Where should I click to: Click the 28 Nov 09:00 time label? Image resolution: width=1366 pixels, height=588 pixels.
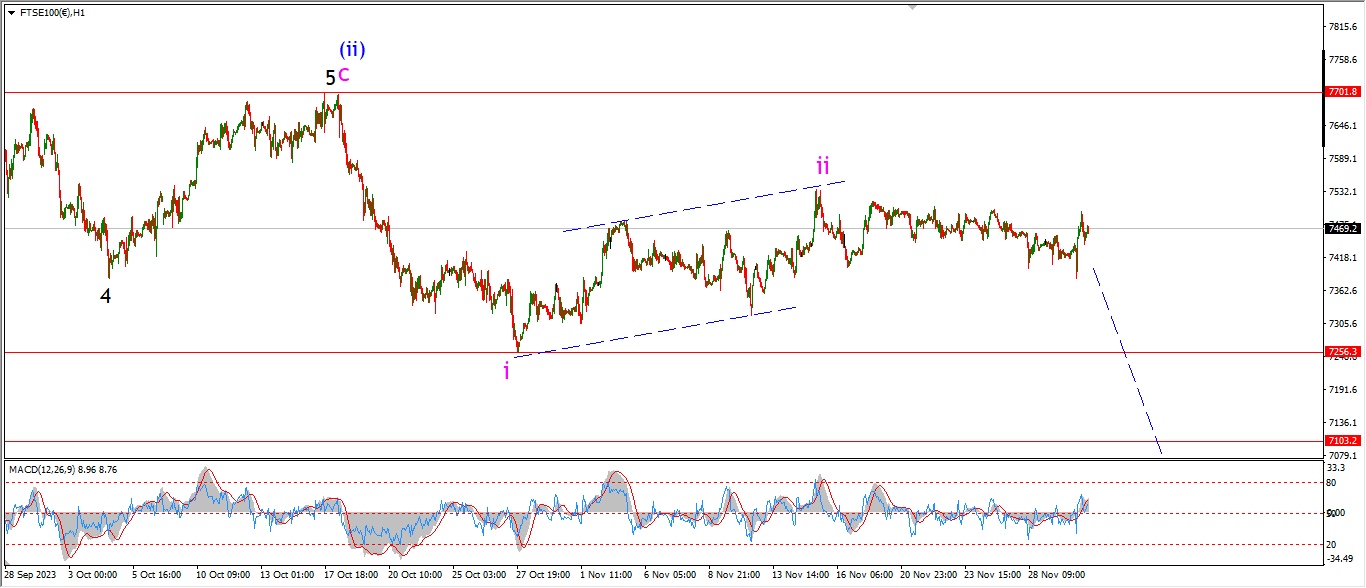pos(1057,575)
